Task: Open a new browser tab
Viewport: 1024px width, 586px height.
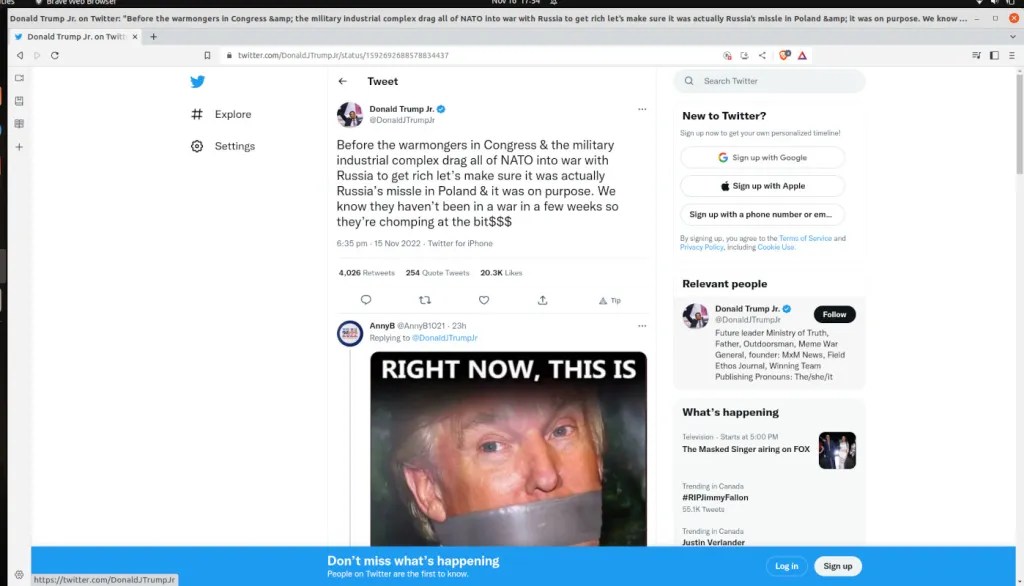Action: 153,37
